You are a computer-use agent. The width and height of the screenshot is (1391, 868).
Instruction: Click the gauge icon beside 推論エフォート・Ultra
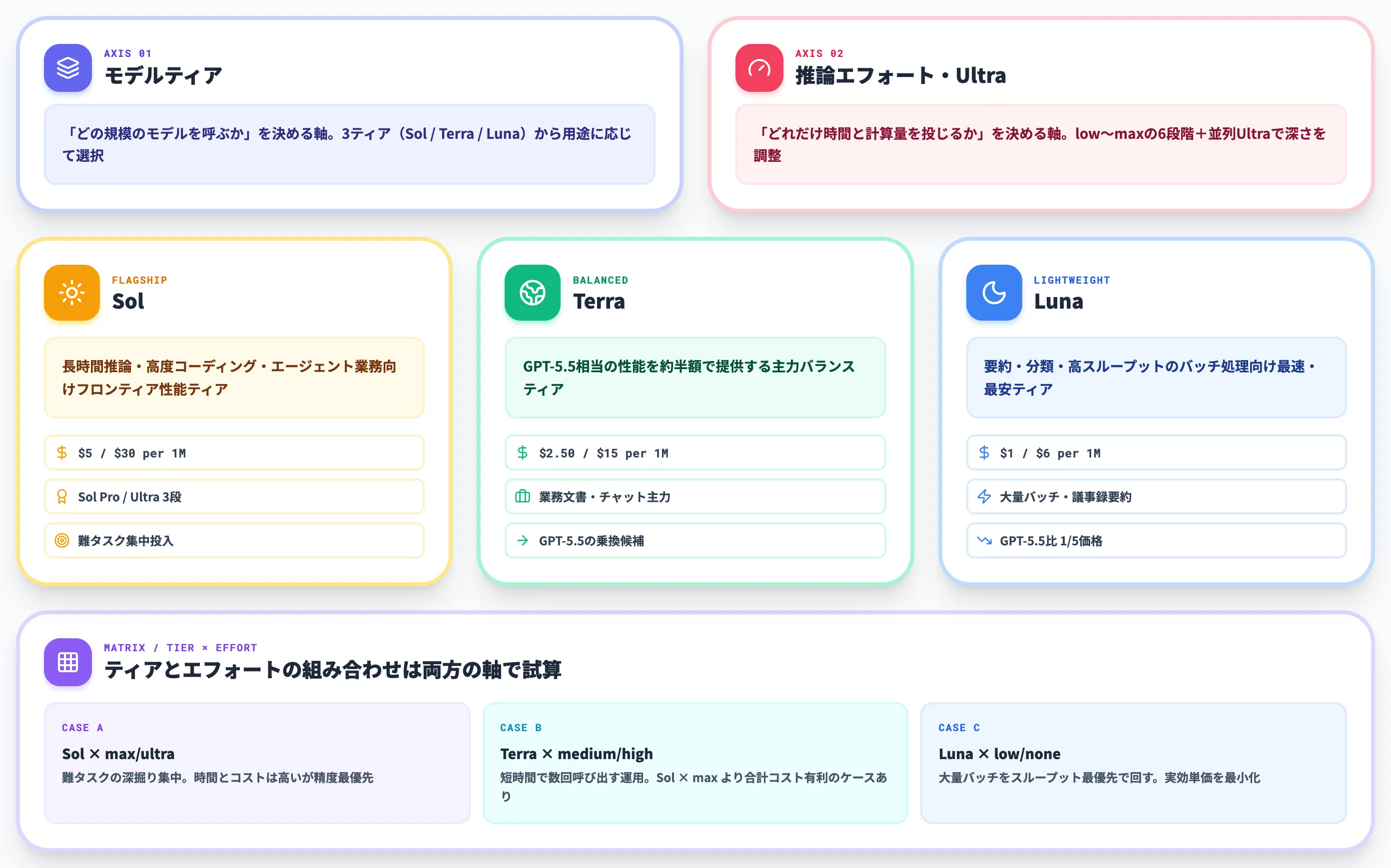pyautogui.click(x=758, y=68)
